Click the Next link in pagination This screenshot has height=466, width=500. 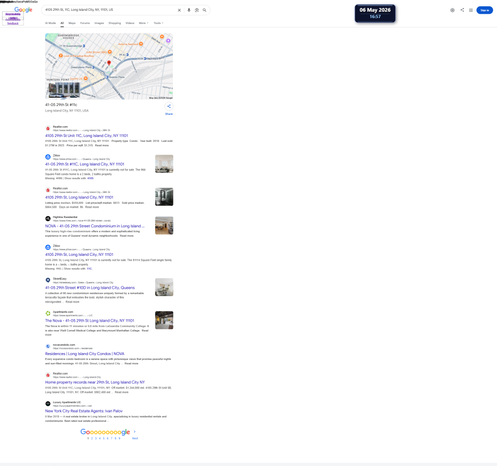point(135,438)
